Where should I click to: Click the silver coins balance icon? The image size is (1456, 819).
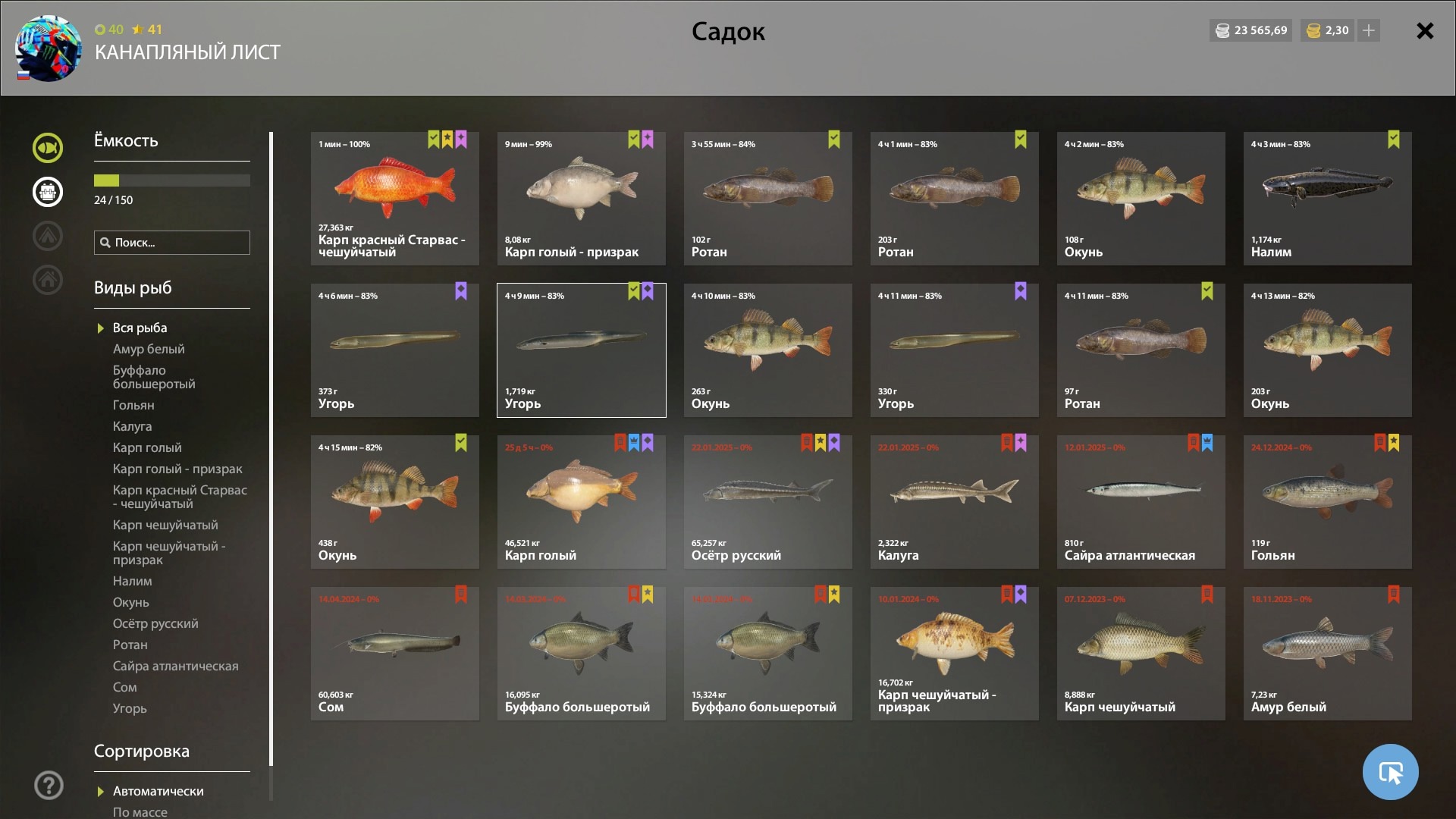pos(1222,30)
